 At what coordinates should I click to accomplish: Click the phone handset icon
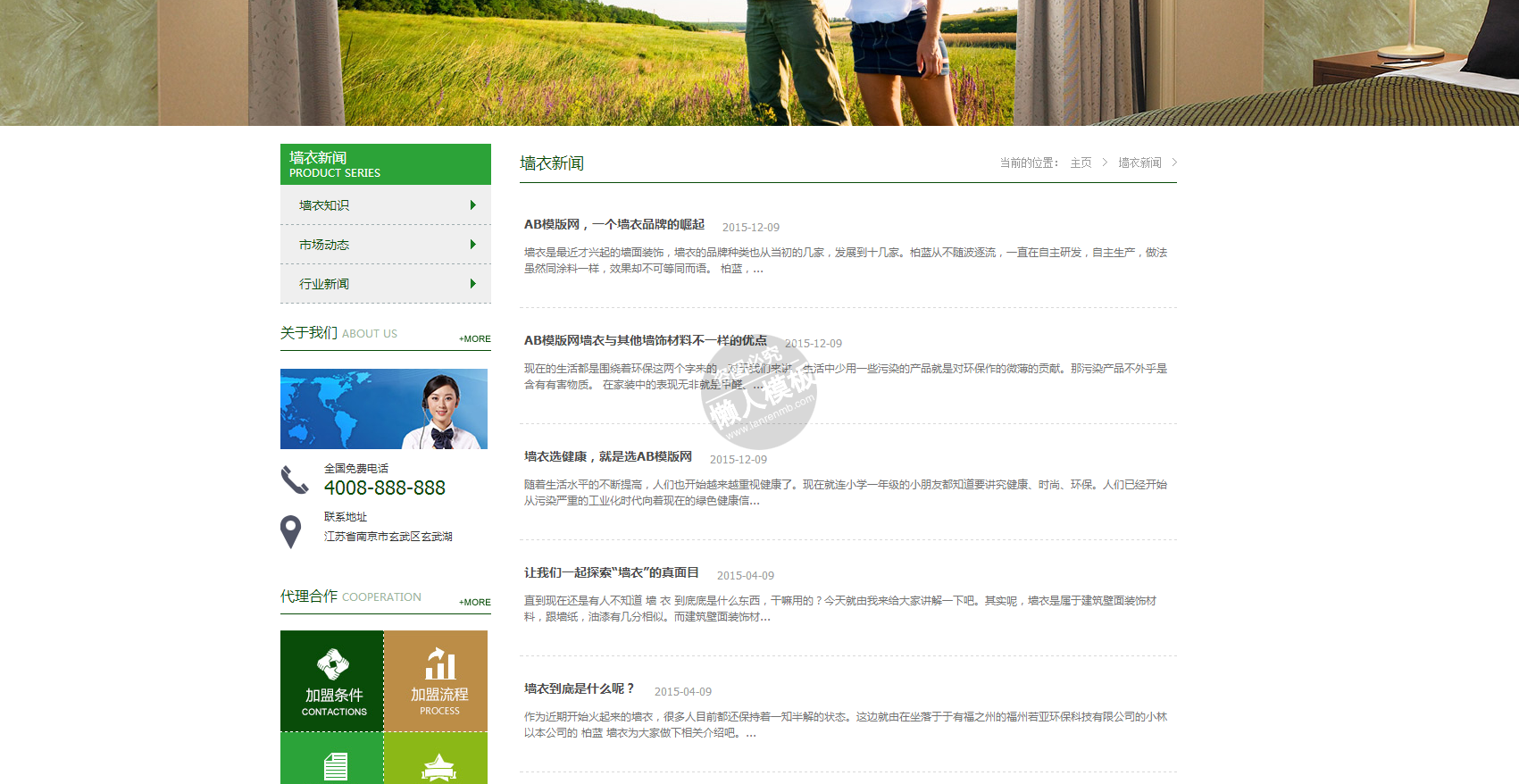[294, 480]
